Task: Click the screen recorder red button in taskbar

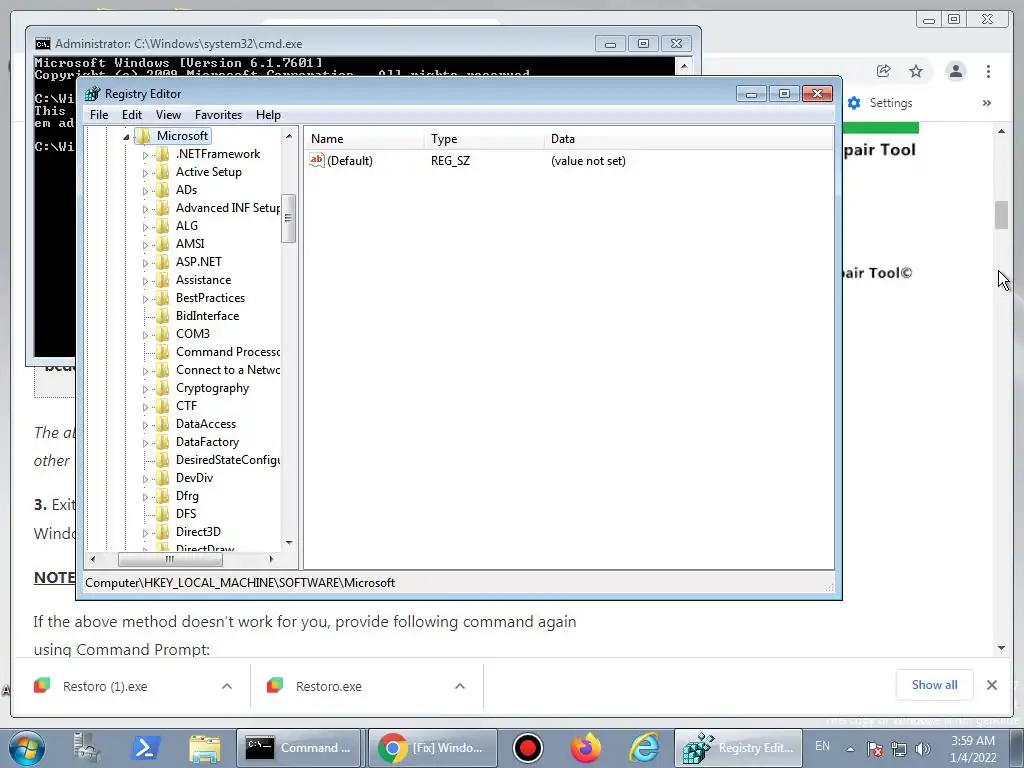Action: pos(528,748)
